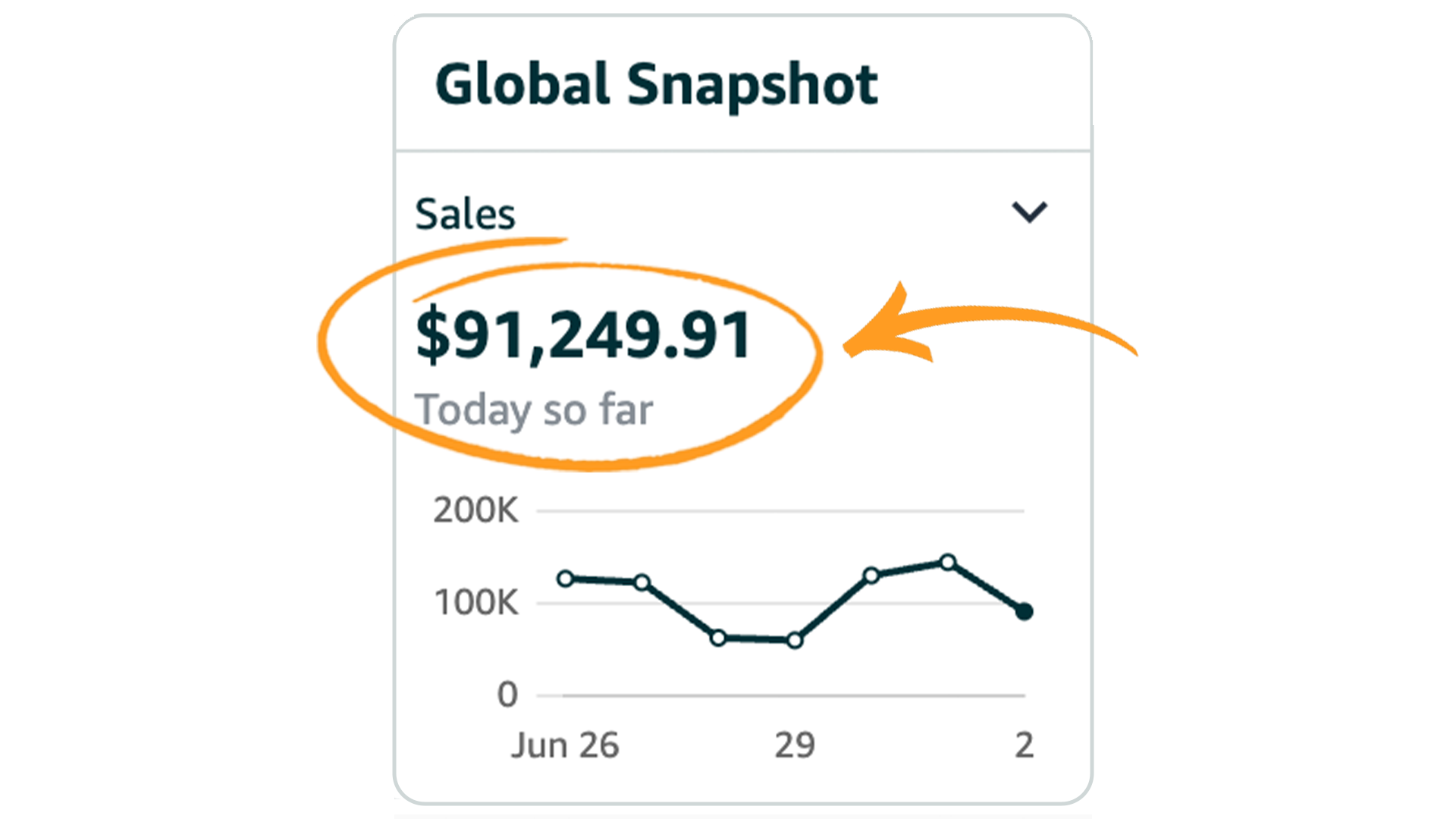Image resolution: width=1456 pixels, height=819 pixels.
Task: Click the circled $91,249.91 sales figure
Action: pos(582,332)
